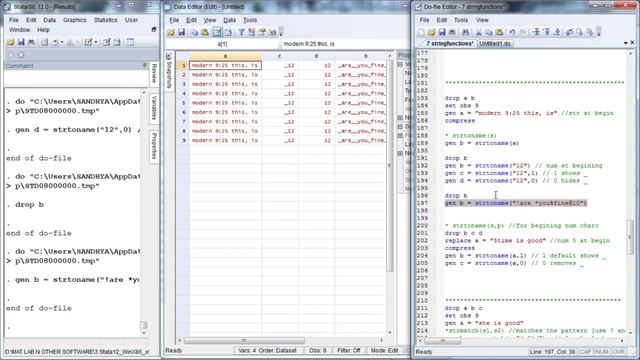The width and height of the screenshot is (640, 360).
Task: Toggle bookmark icon in Do-file Editor
Action: click(x=536, y=32)
